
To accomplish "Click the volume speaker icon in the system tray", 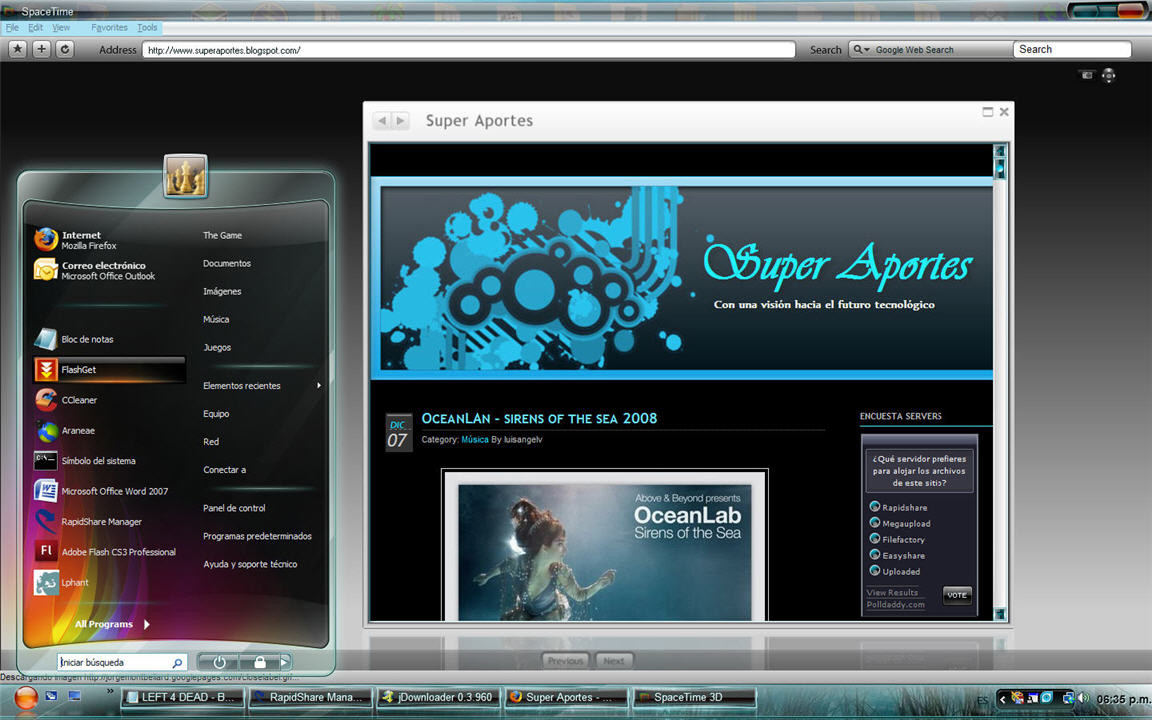I will click(x=1083, y=698).
